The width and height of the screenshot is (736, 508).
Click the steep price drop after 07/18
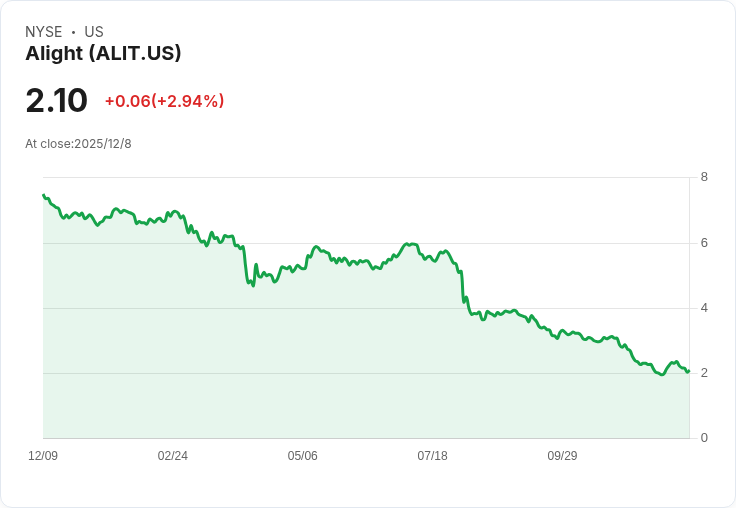463,285
